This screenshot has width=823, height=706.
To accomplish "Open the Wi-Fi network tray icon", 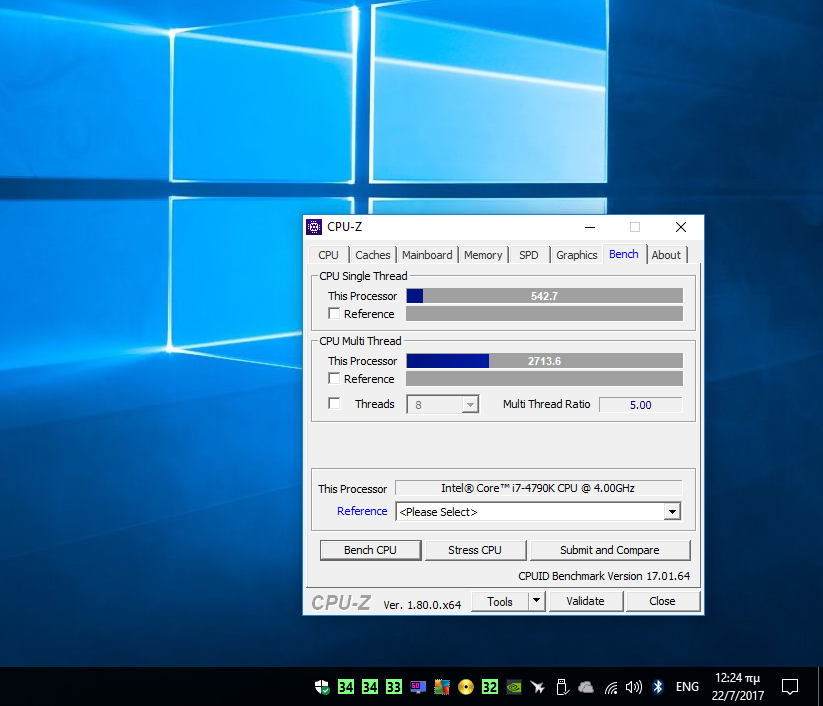I will pyautogui.click(x=610, y=687).
